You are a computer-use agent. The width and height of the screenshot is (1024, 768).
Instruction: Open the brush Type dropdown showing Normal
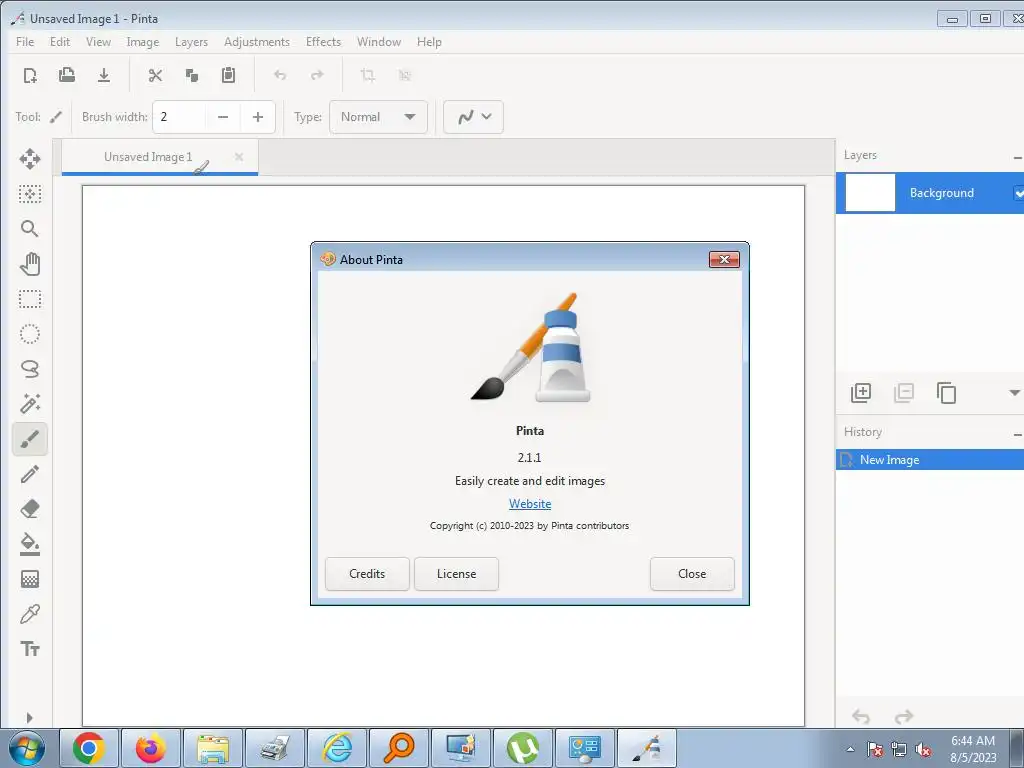coord(379,117)
